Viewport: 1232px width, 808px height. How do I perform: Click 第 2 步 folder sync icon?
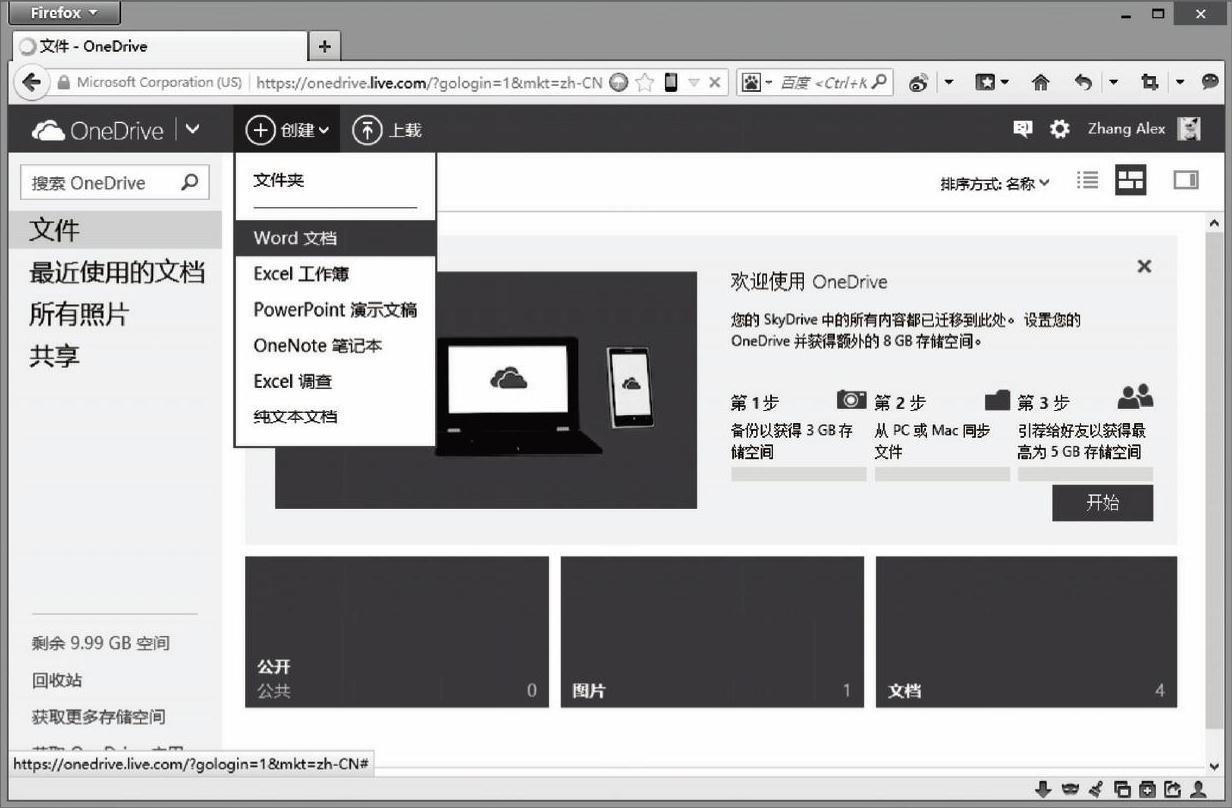click(x=997, y=400)
